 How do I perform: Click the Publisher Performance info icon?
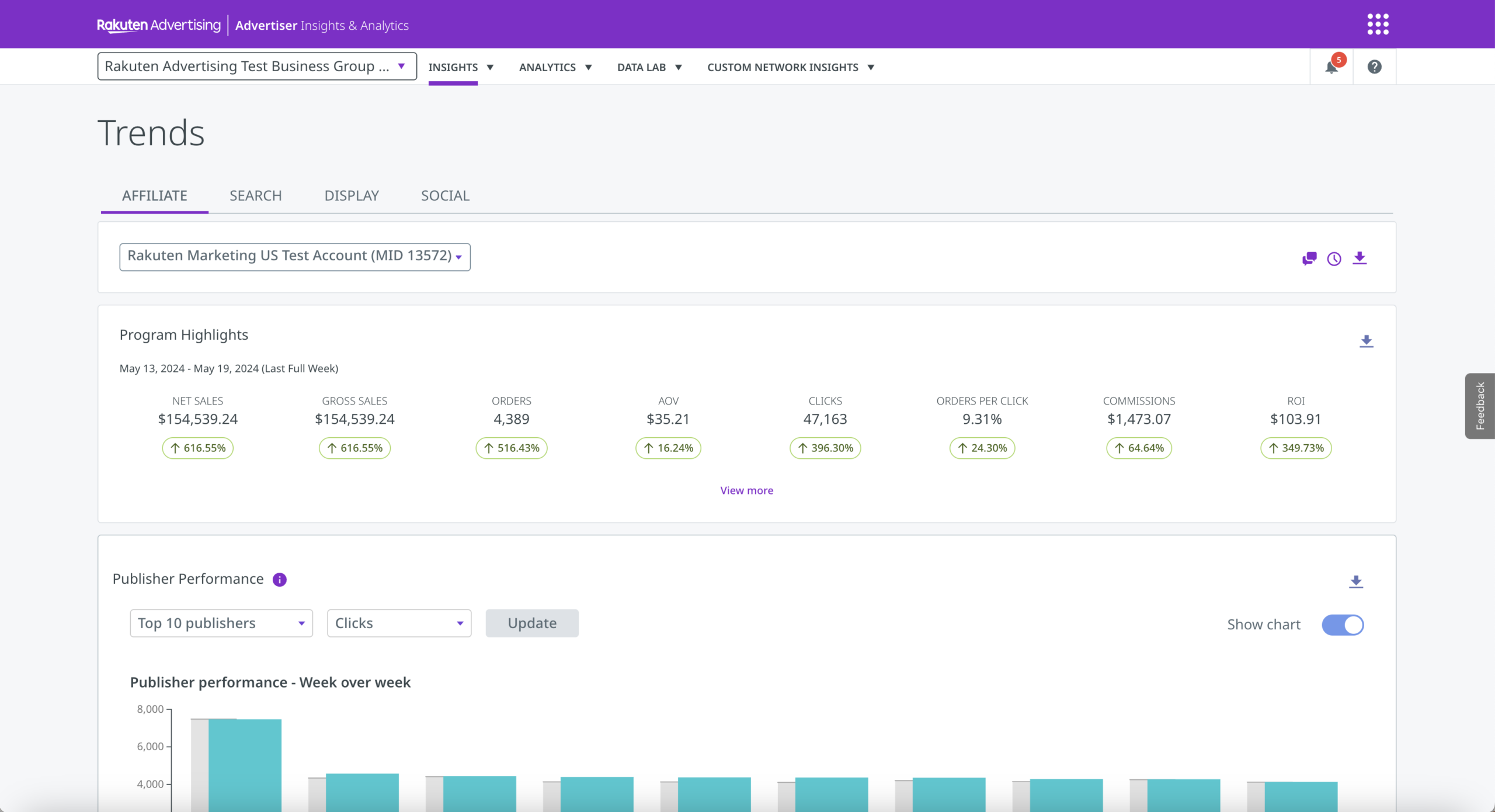point(280,579)
